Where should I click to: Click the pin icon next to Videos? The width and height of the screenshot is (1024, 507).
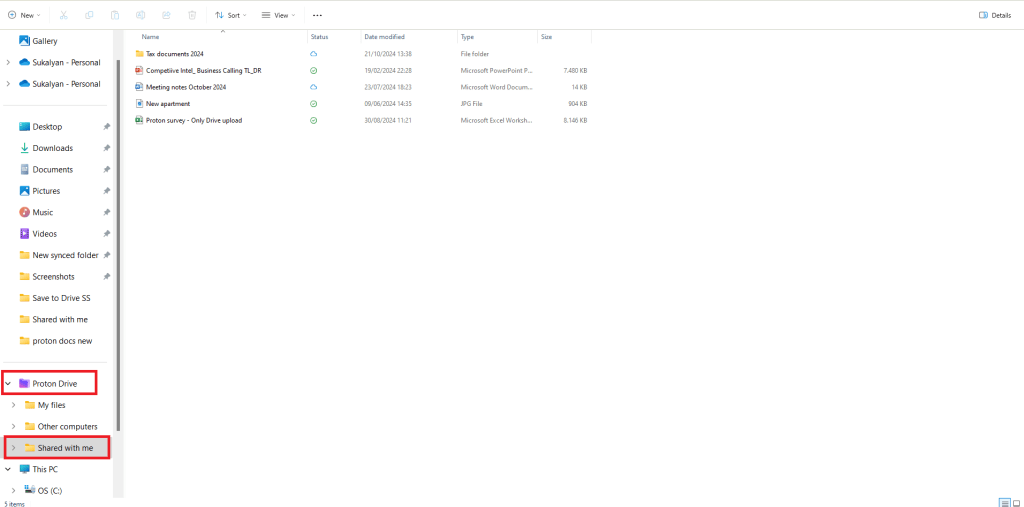[x=106, y=234]
